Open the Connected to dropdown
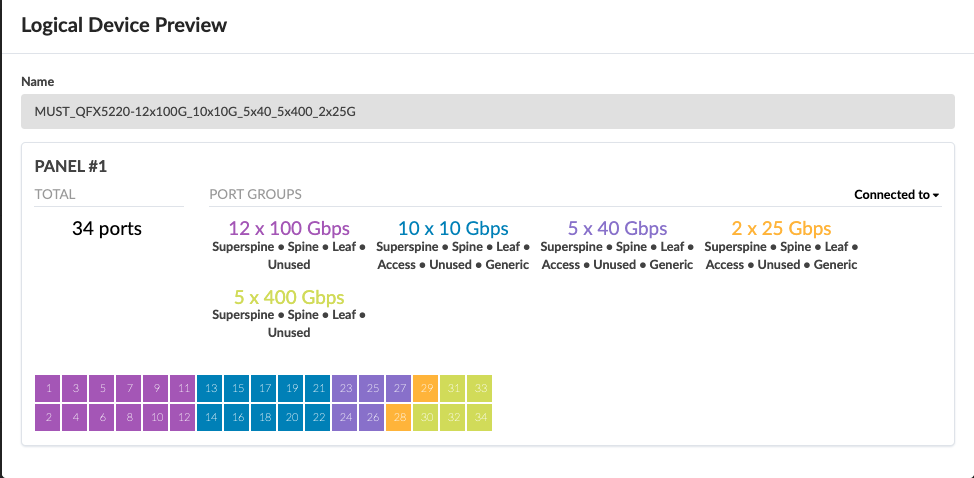The height and width of the screenshot is (478, 974). pos(896,194)
